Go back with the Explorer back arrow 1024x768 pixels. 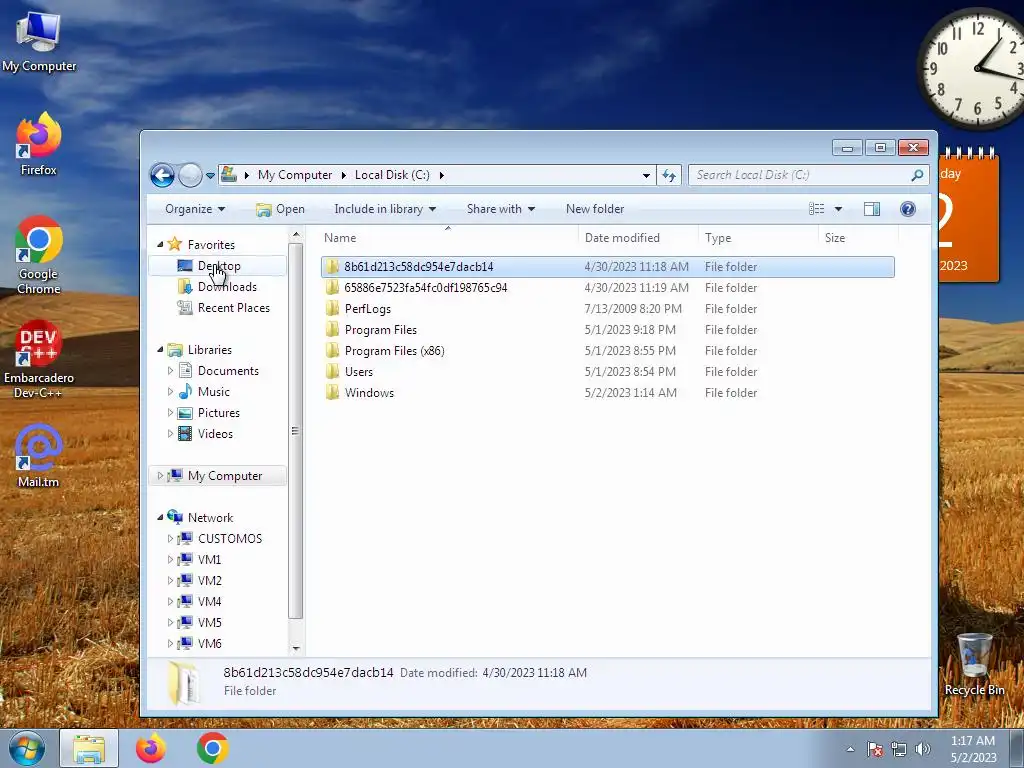pyautogui.click(x=162, y=175)
